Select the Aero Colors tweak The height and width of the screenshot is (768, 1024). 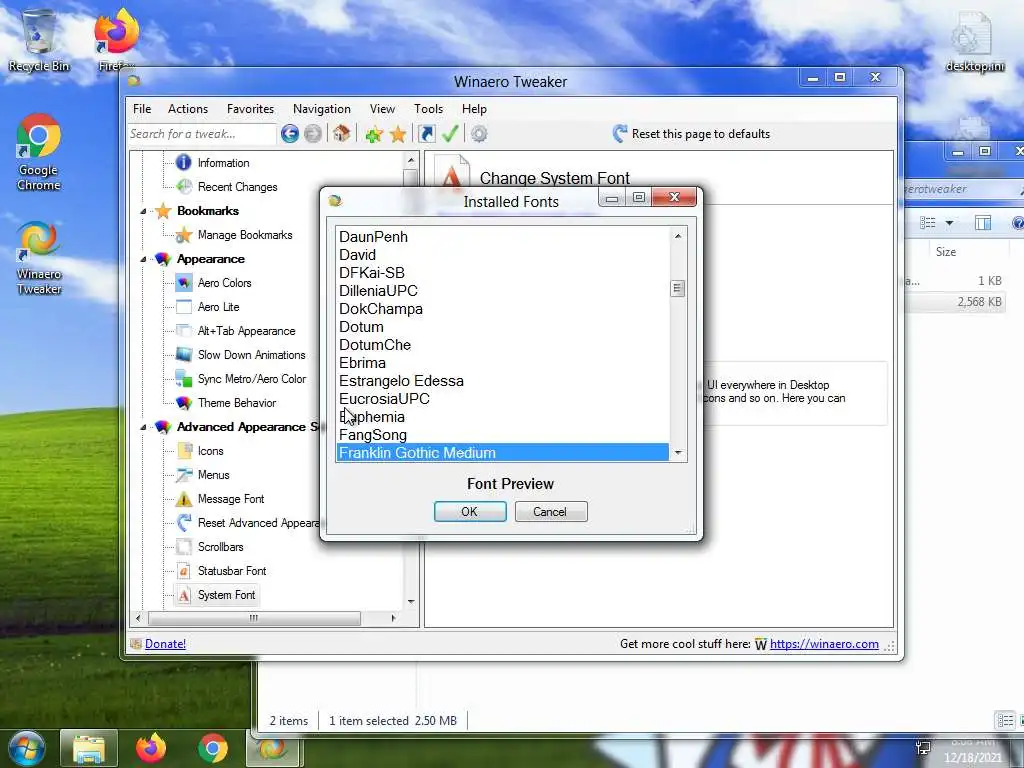[224, 283]
